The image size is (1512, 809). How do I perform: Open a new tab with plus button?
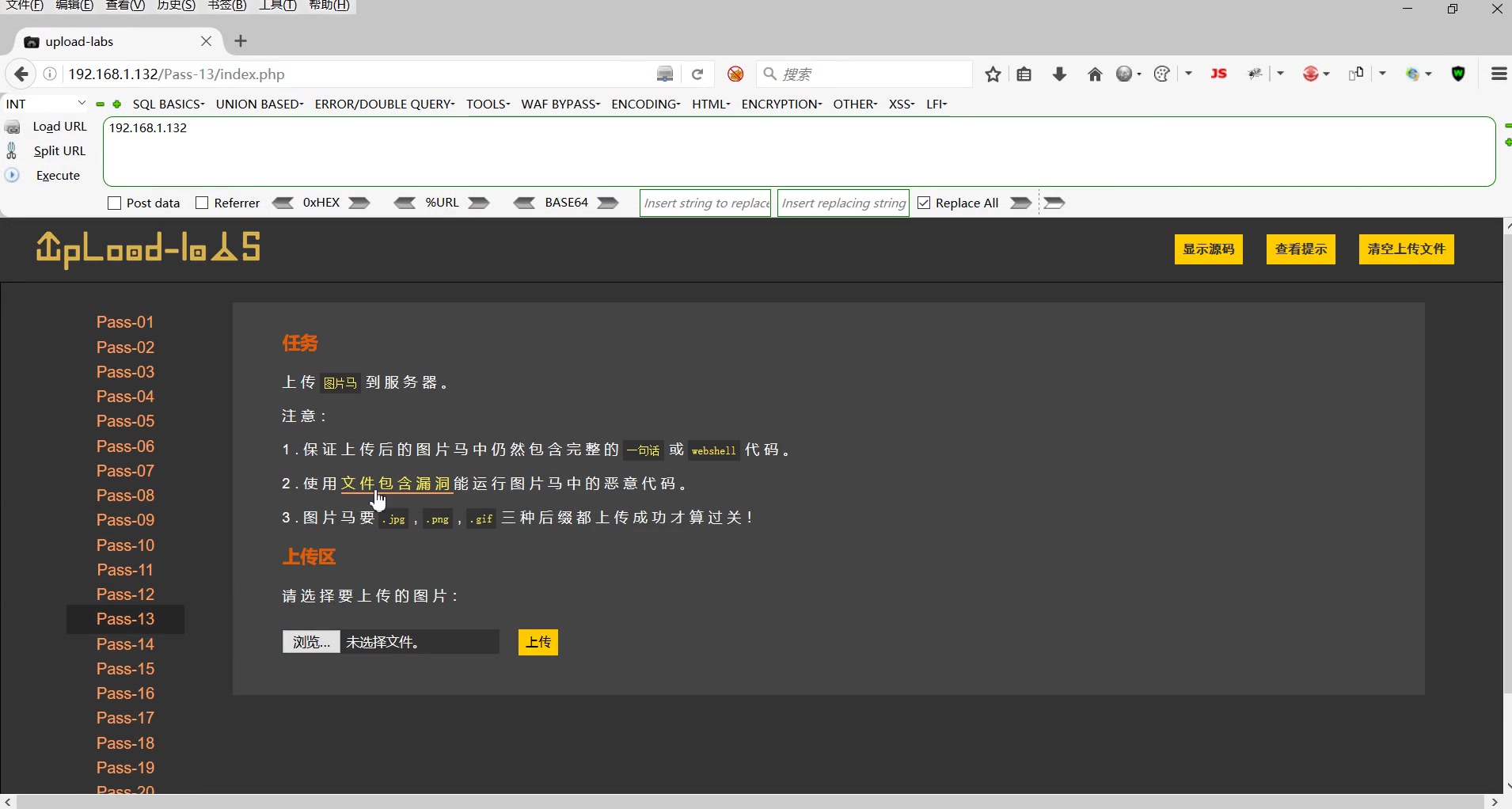pos(241,41)
